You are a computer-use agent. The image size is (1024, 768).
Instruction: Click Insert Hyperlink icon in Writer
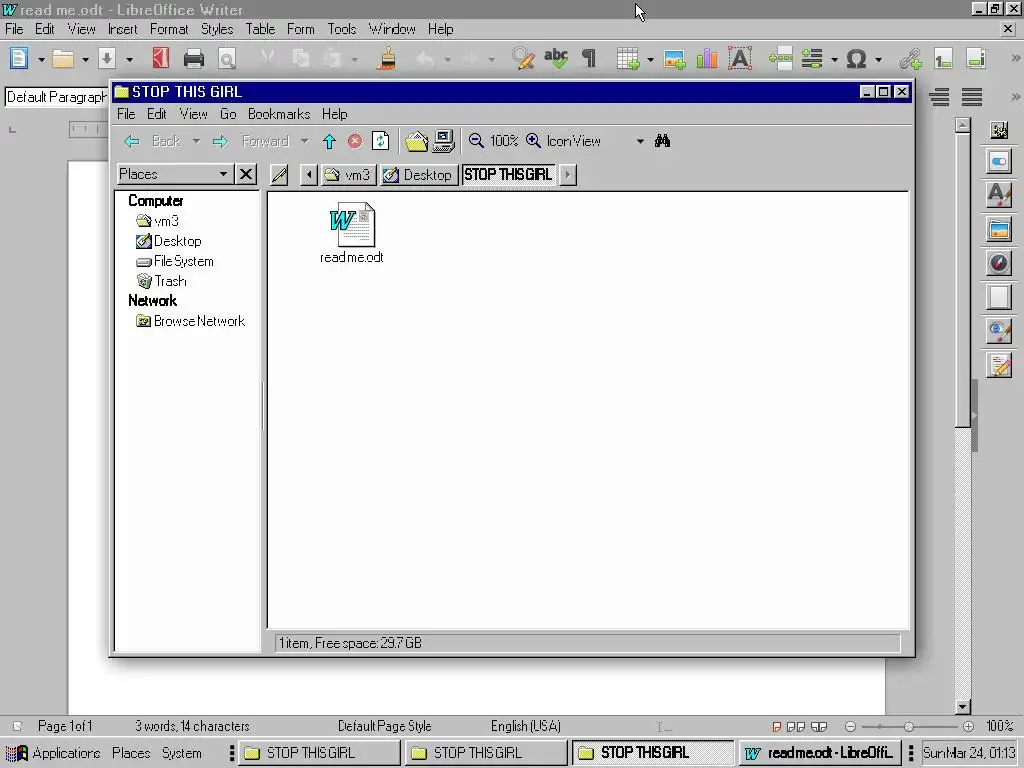click(x=910, y=59)
